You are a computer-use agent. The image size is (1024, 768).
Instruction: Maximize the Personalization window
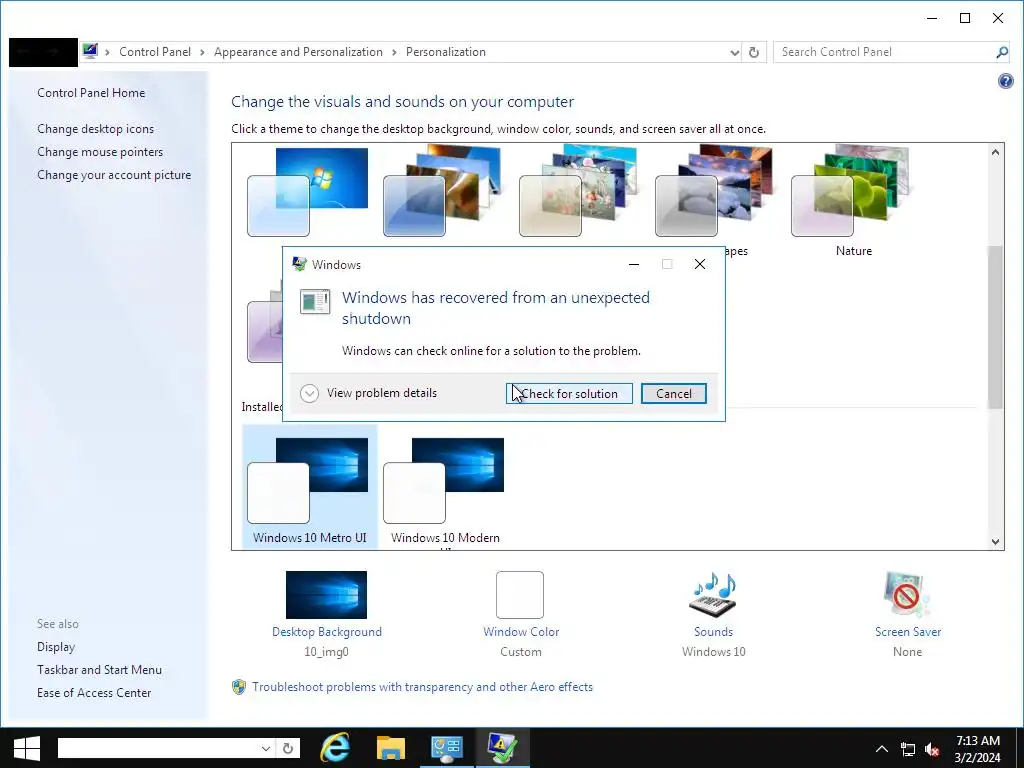(x=965, y=18)
